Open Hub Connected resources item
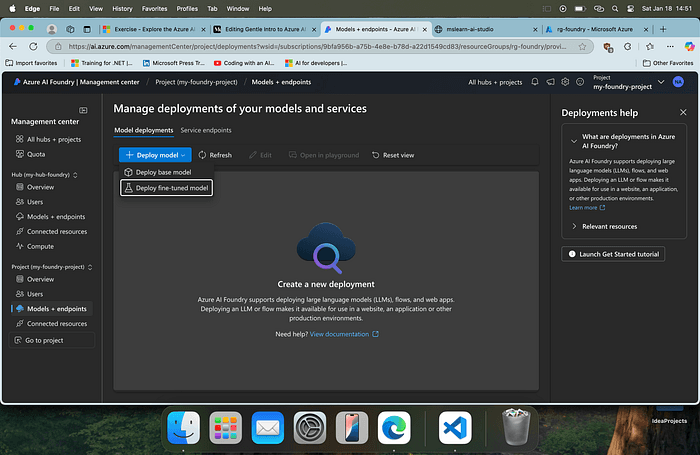The image size is (700, 455). (x=51, y=231)
